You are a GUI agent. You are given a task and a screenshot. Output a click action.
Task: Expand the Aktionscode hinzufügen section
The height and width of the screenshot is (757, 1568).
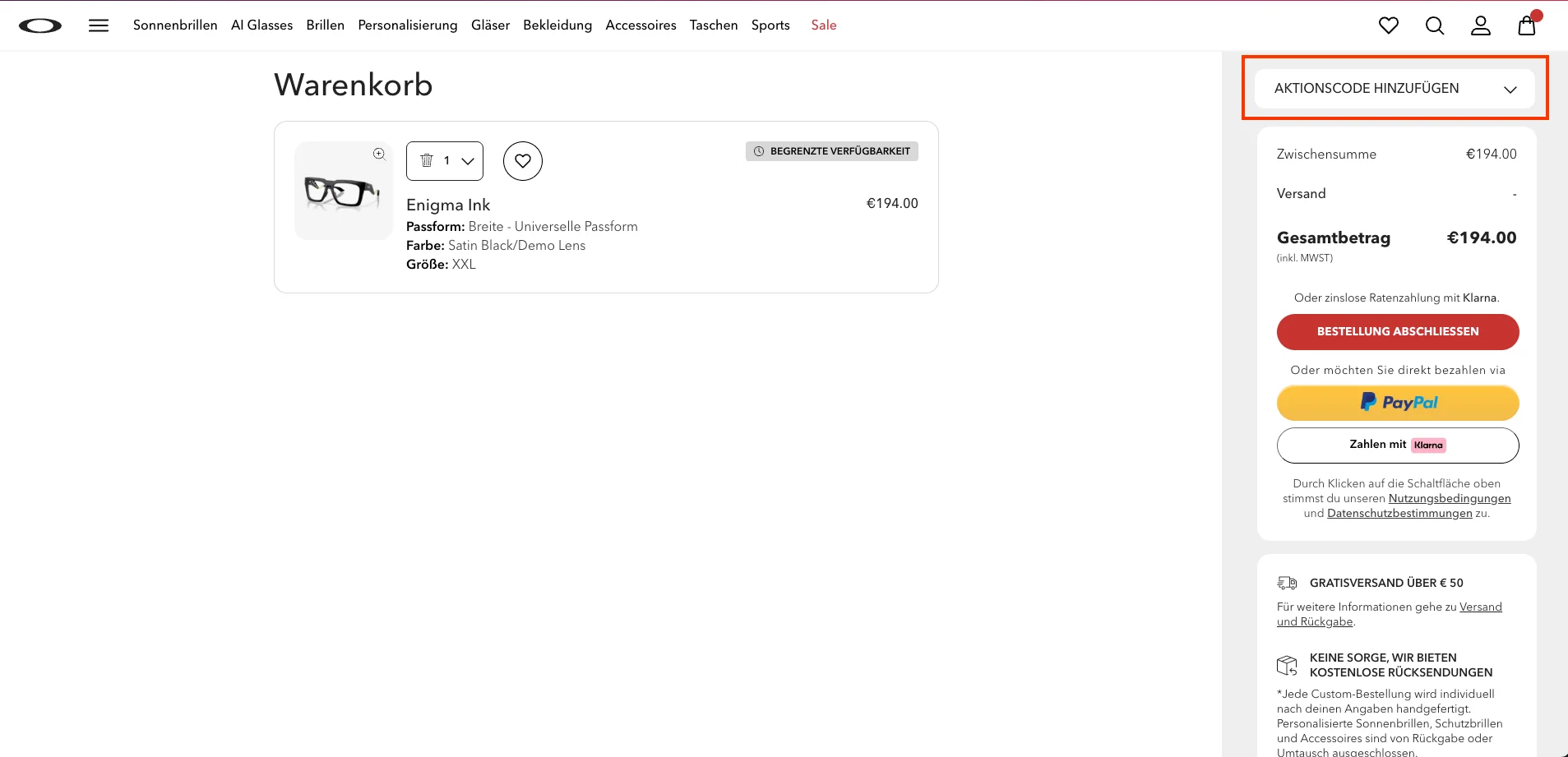tap(1395, 89)
